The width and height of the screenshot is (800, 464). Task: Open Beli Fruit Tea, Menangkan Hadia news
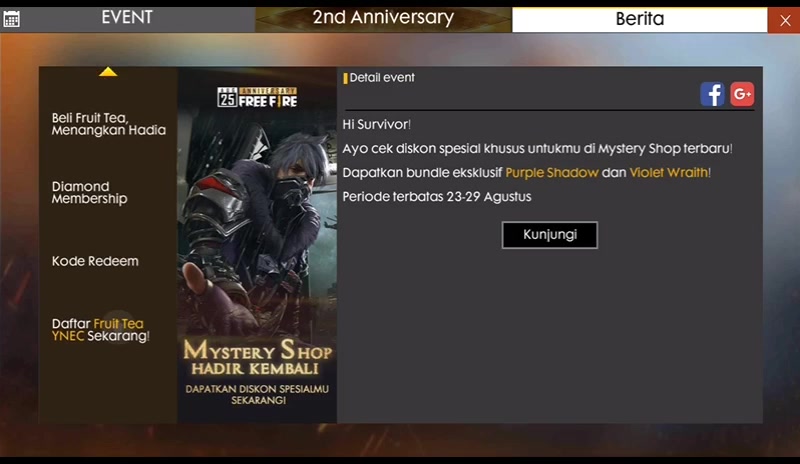[x=109, y=124]
